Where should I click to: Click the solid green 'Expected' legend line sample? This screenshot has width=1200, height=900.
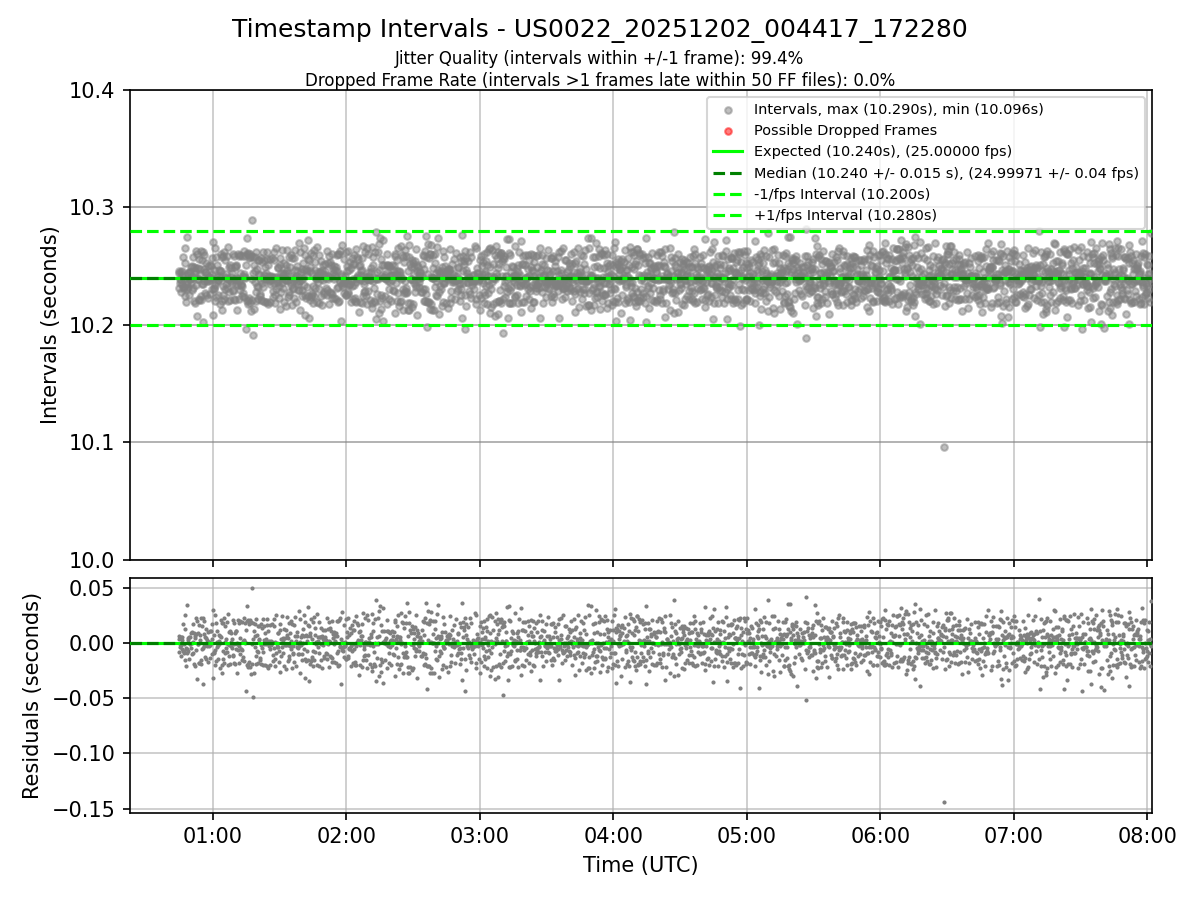(728, 152)
